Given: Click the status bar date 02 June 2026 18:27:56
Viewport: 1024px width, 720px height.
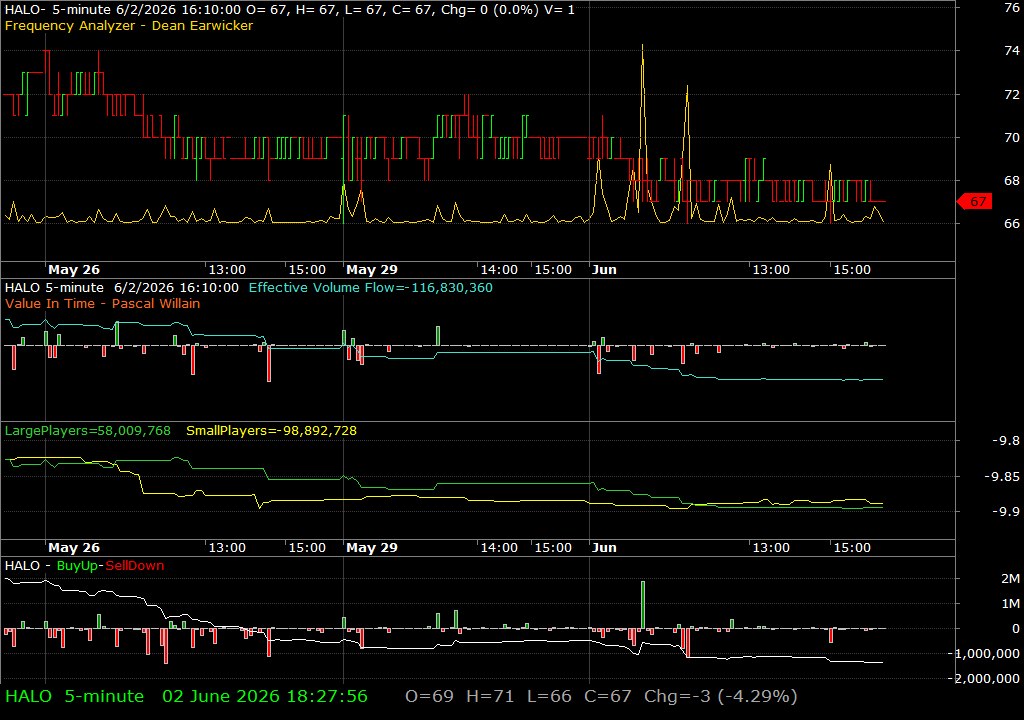Looking at the screenshot, I should click(x=264, y=696).
